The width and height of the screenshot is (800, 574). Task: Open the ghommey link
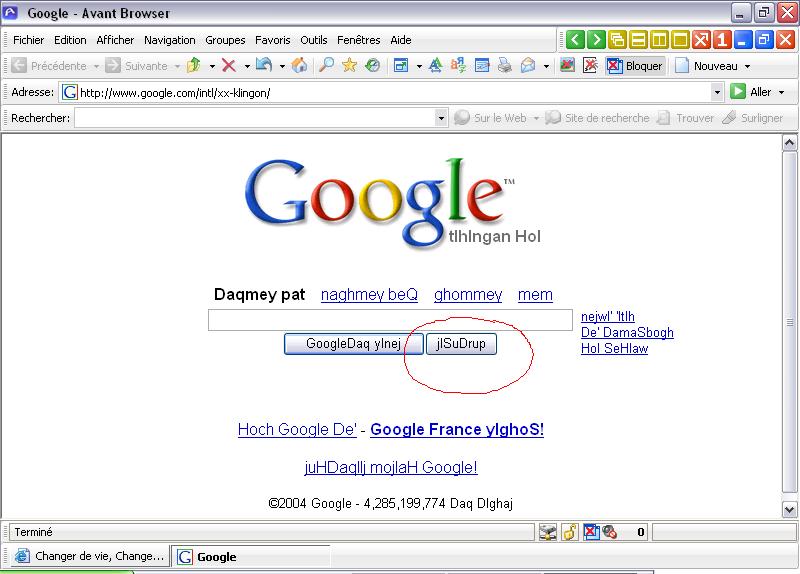tap(468, 294)
